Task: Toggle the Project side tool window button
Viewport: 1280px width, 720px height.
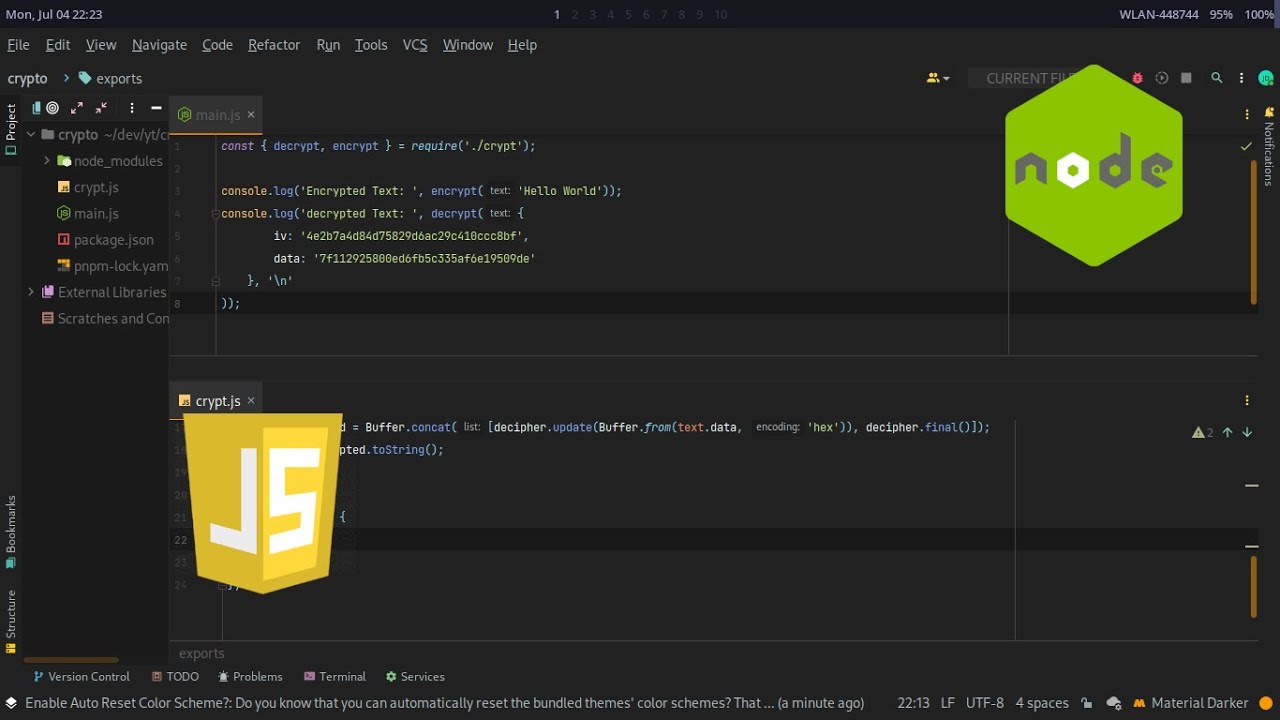Action: [11, 130]
